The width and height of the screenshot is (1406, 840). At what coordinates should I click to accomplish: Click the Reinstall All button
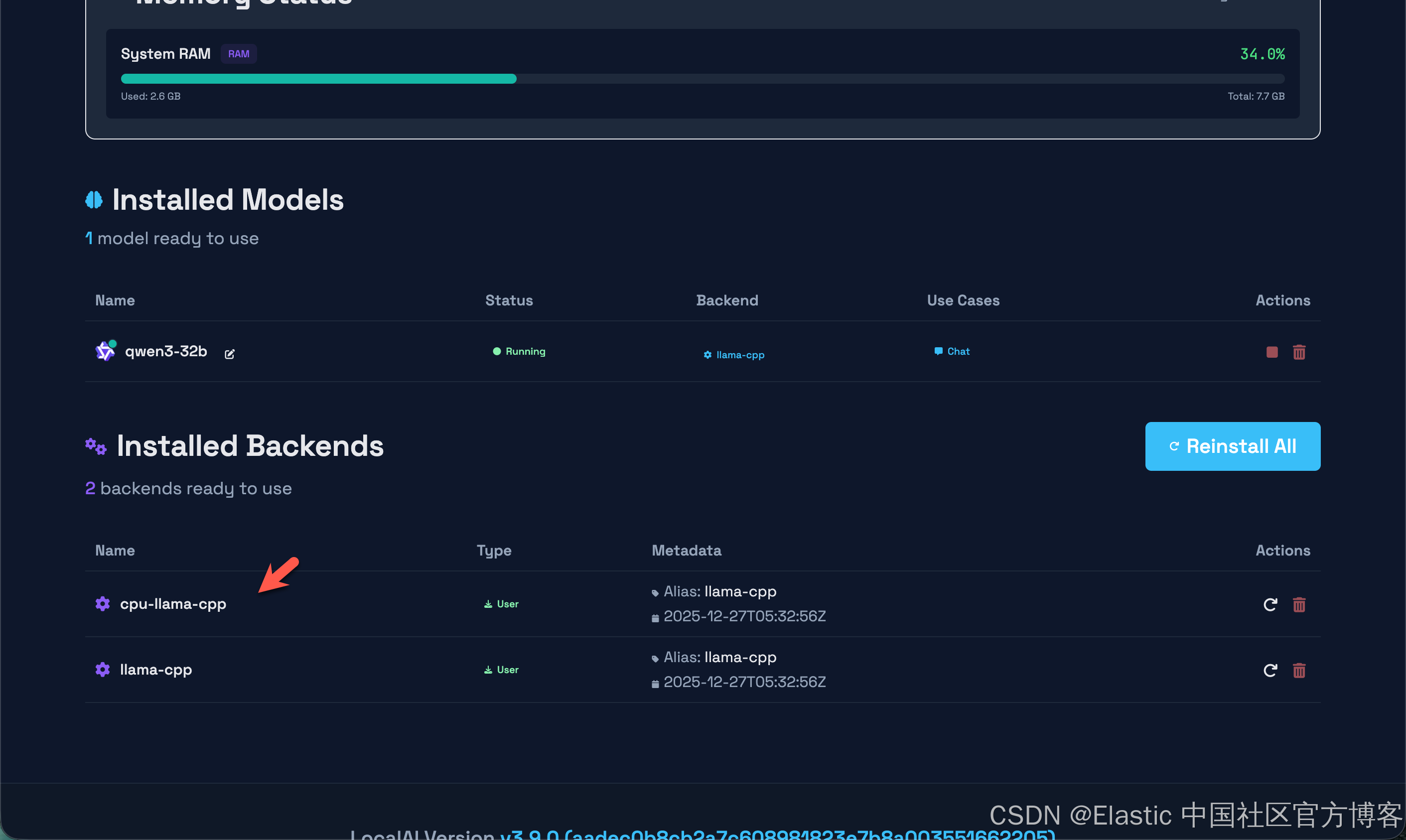click(x=1232, y=446)
